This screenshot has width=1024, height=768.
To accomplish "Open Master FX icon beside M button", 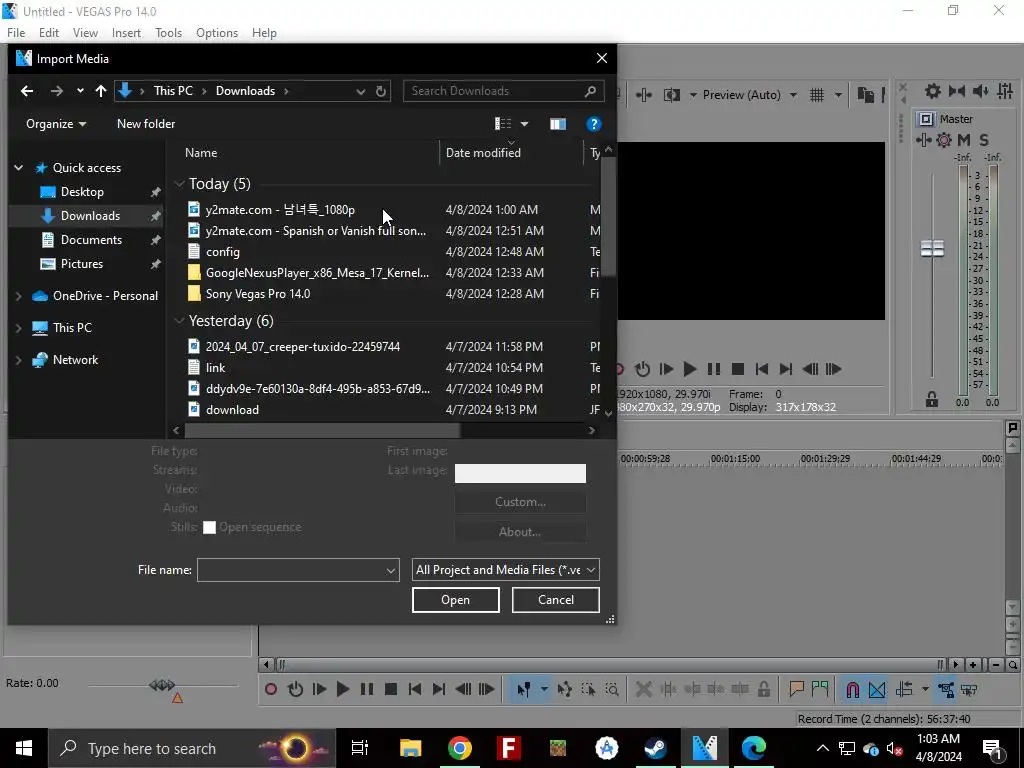I will pyautogui.click(x=944, y=140).
